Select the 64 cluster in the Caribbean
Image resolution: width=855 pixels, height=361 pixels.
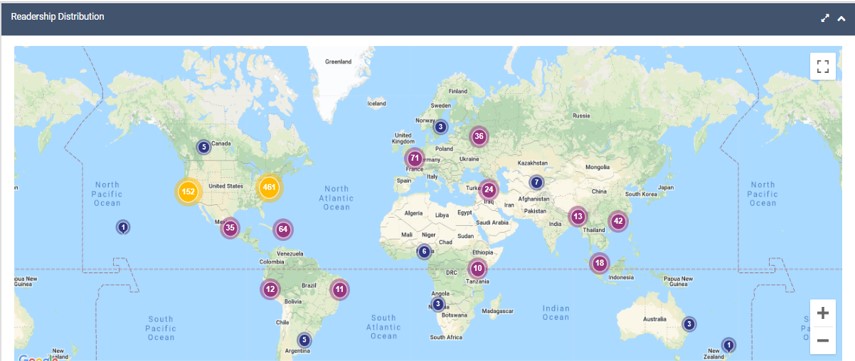(x=282, y=230)
